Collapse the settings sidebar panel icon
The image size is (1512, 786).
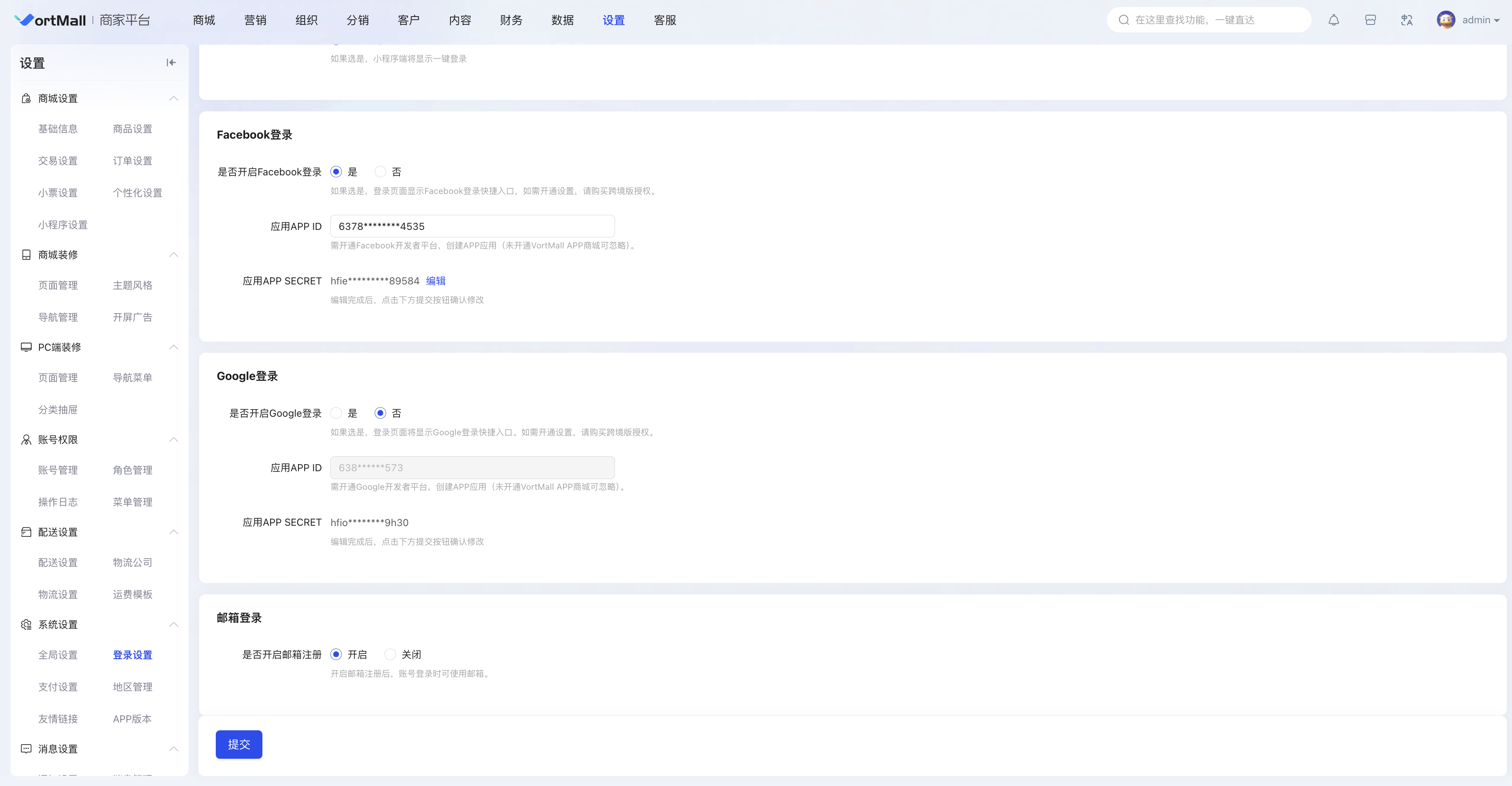171,63
